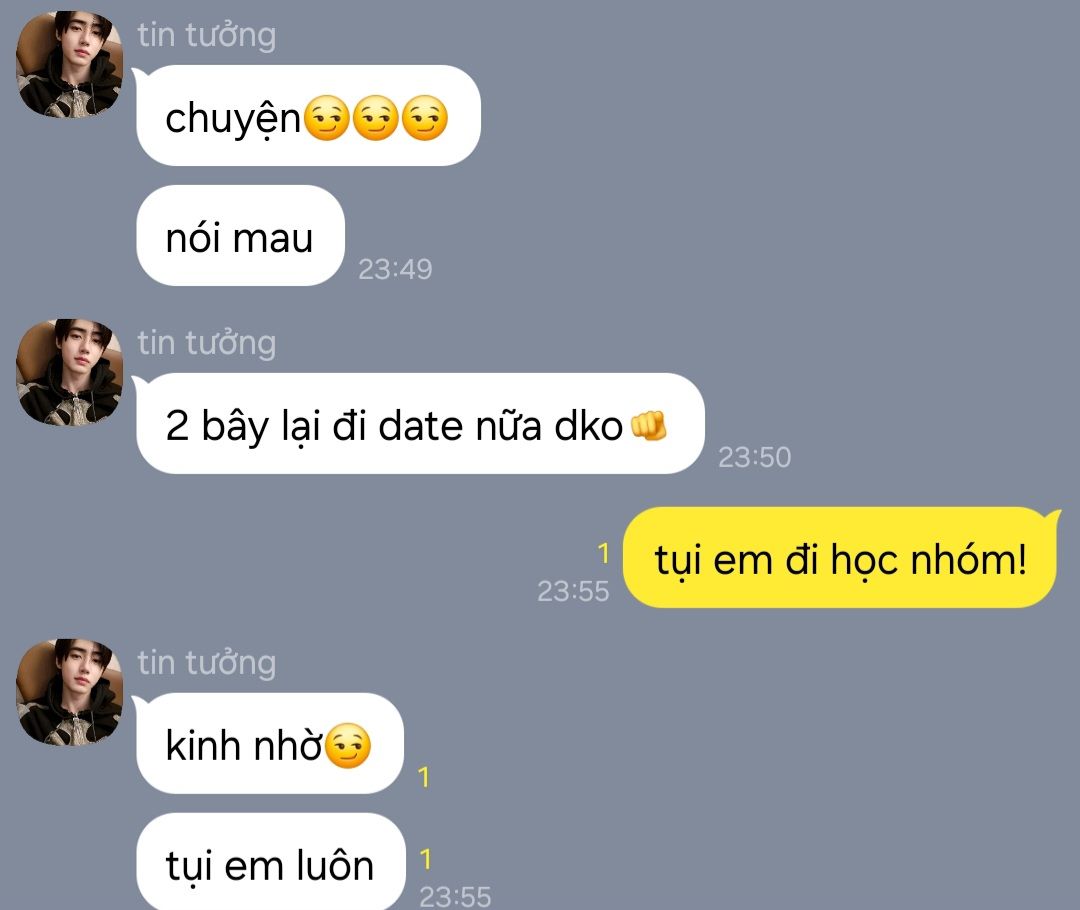Screen dimensions: 1080x910
Task: Select the "chuyện" message bubble
Action: pyautogui.click(x=308, y=116)
